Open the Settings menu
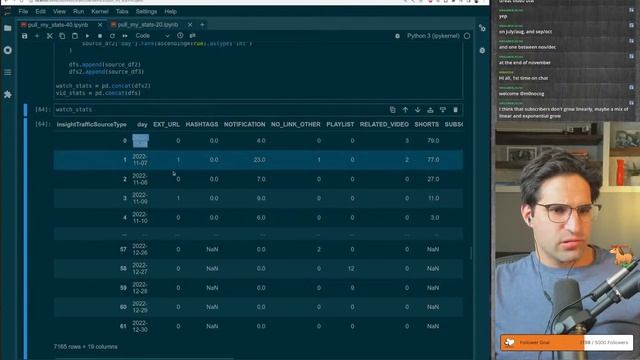The image size is (640, 360). [x=147, y=11]
